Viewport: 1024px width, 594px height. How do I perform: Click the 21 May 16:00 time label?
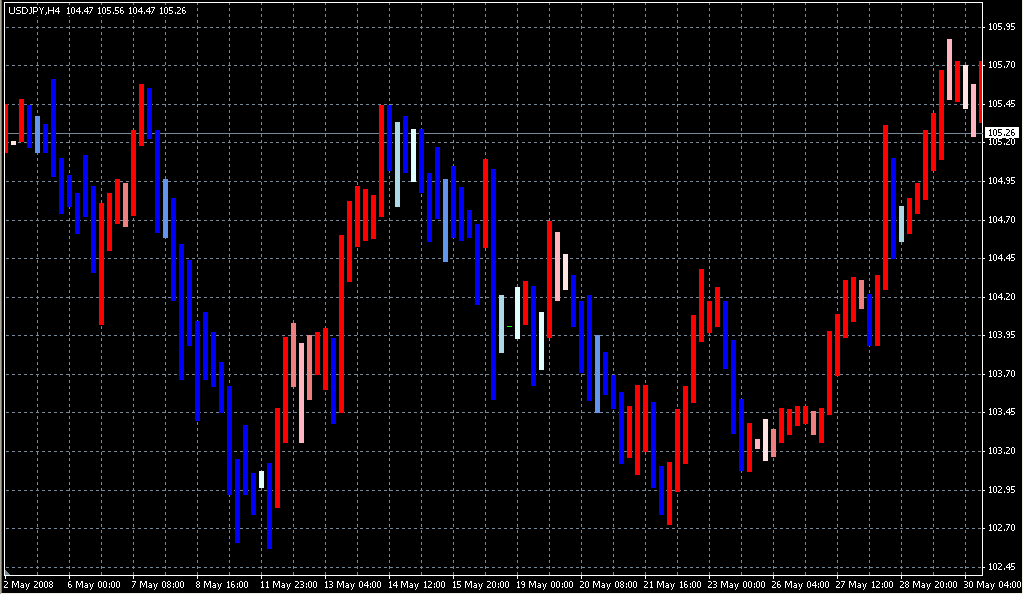point(673,585)
